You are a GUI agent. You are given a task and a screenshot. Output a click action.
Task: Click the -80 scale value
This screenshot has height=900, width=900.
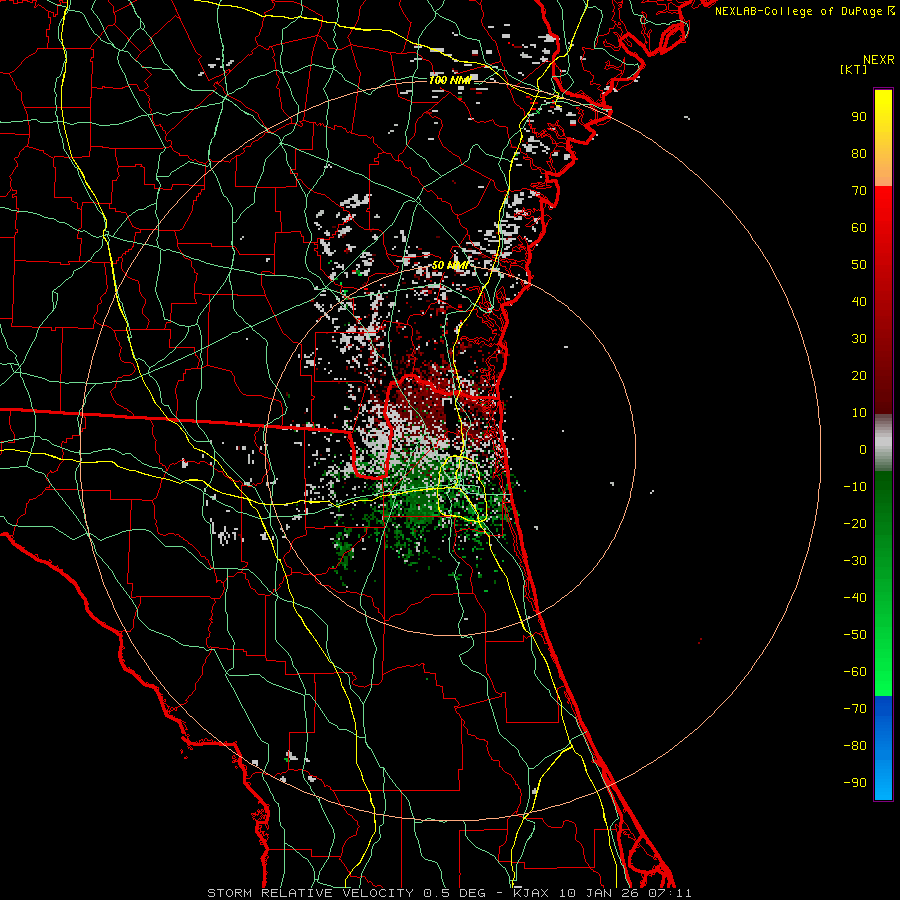[855, 746]
